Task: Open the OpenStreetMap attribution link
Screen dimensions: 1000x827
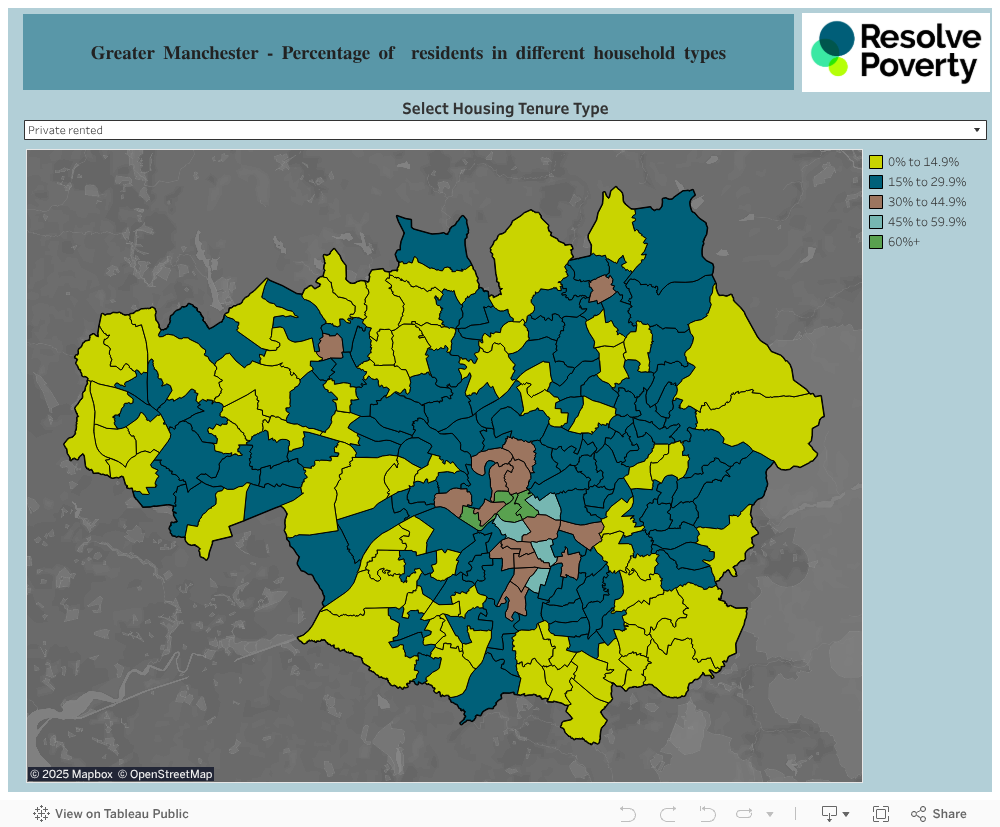Action: [x=165, y=774]
